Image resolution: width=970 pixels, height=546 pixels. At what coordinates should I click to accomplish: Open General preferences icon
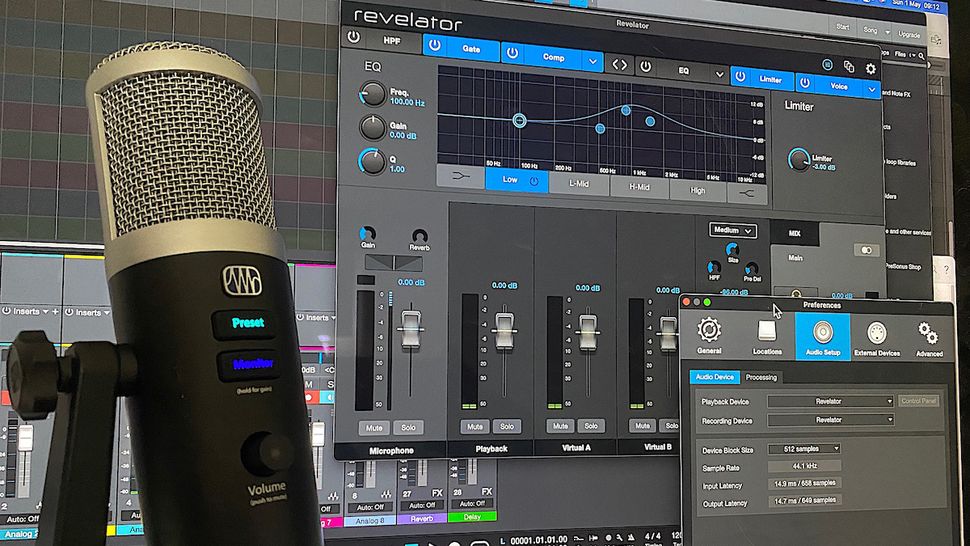[x=709, y=336]
